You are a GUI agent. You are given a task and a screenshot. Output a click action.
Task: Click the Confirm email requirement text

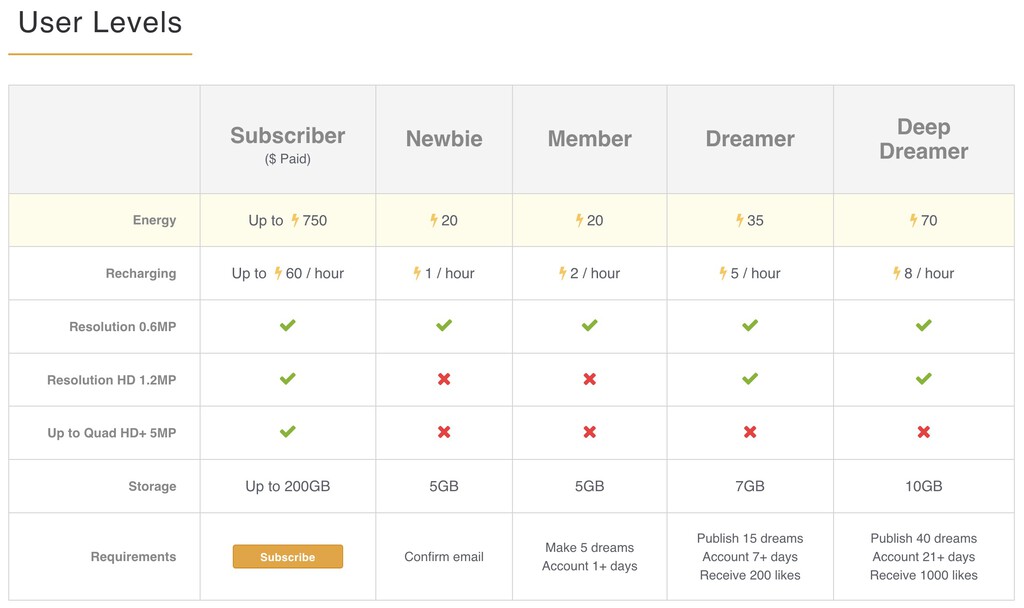[444, 557]
